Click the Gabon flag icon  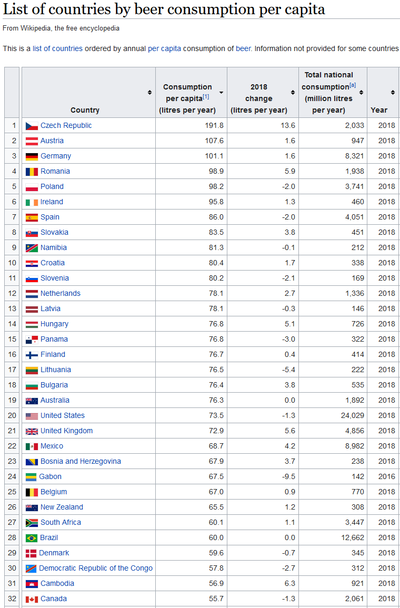coord(31,477)
